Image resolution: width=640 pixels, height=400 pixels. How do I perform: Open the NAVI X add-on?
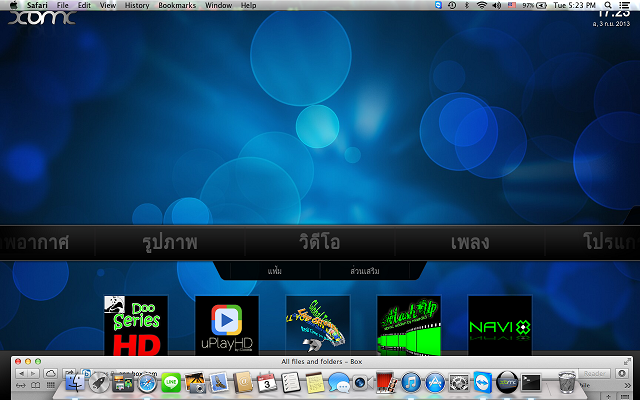[x=500, y=326]
